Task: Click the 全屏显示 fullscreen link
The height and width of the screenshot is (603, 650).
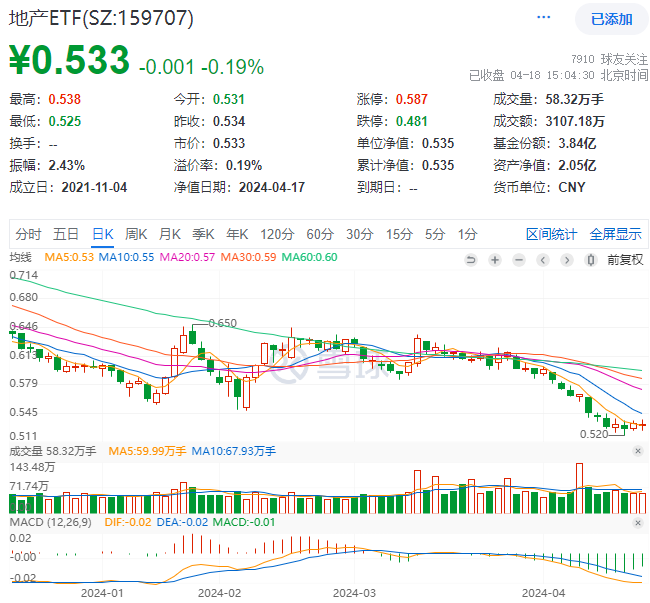Action: click(616, 234)
